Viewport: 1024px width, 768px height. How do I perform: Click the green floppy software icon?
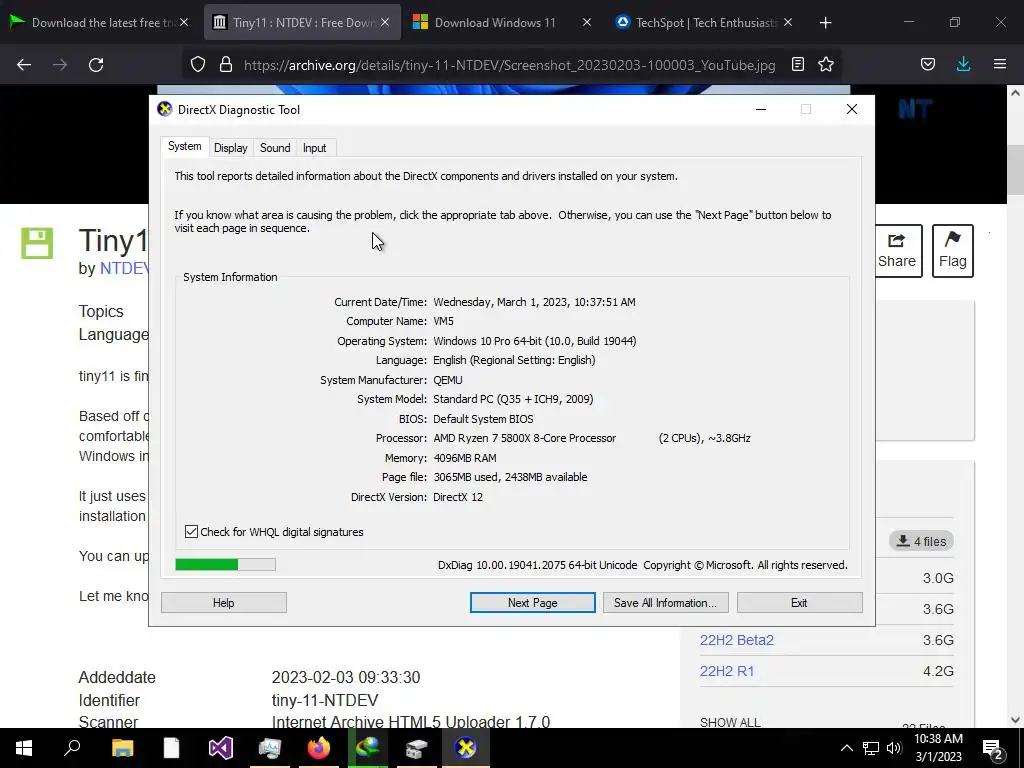tap(37, 243)
